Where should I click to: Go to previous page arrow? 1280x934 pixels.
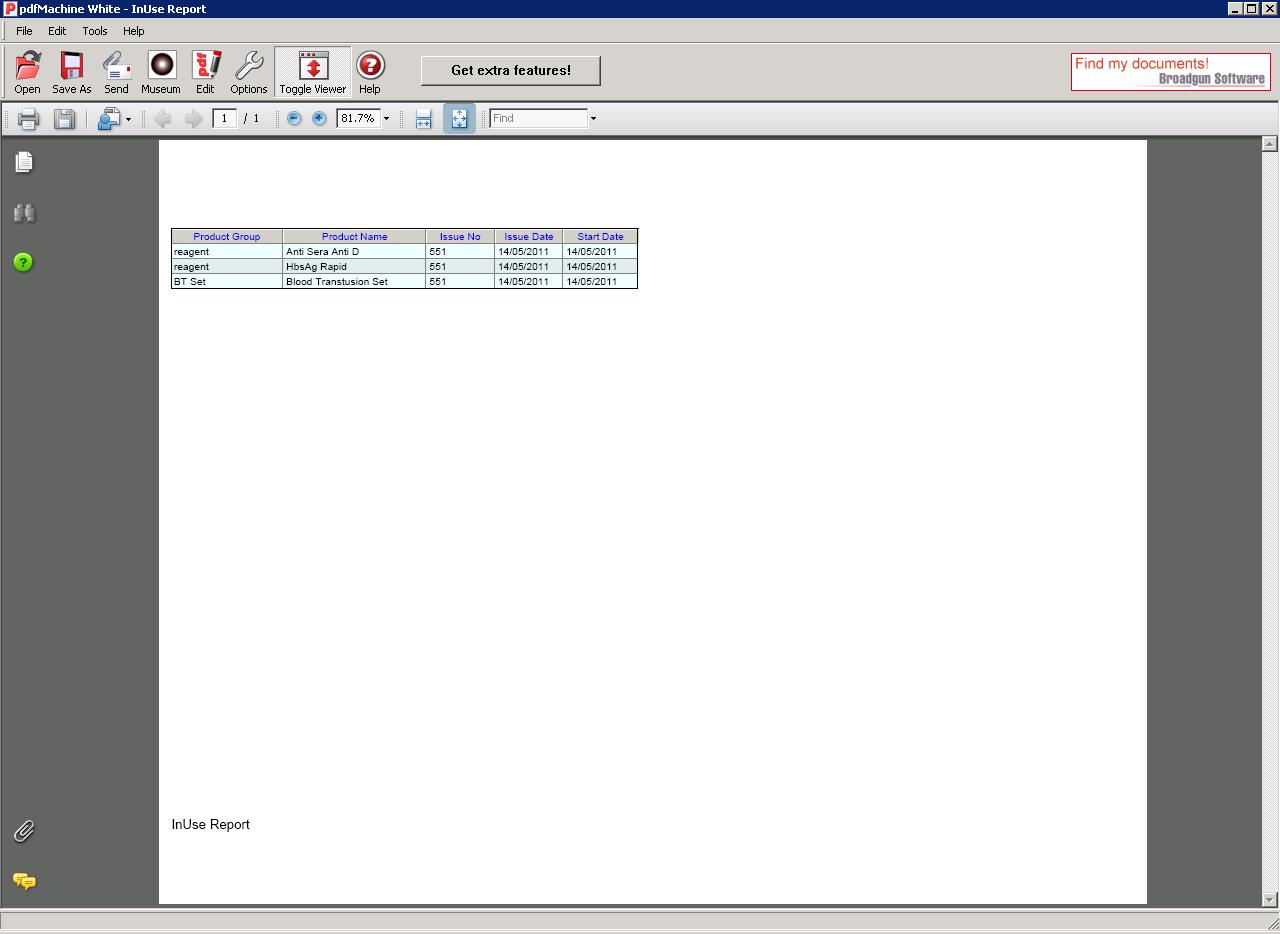pos(162,119)
